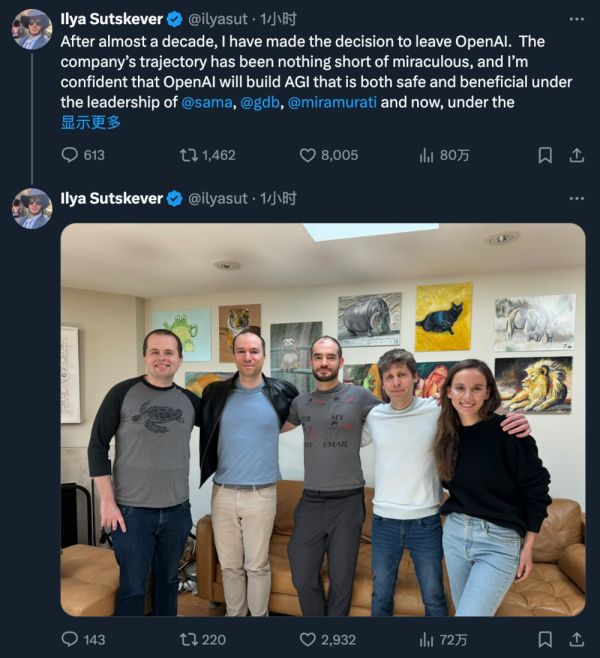
Task: Open the @miramurati mention link
Action: [333, 103]
